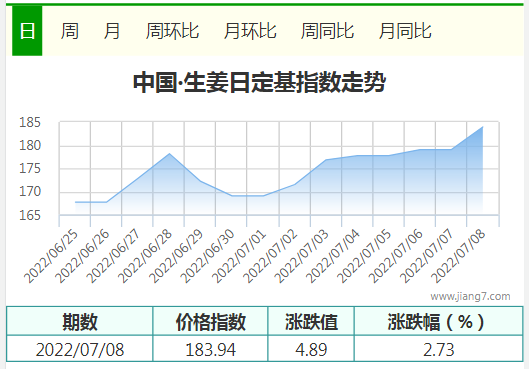Open the 周环比 tab
This screenshot has height=369, width=529.
pos(172,31)
